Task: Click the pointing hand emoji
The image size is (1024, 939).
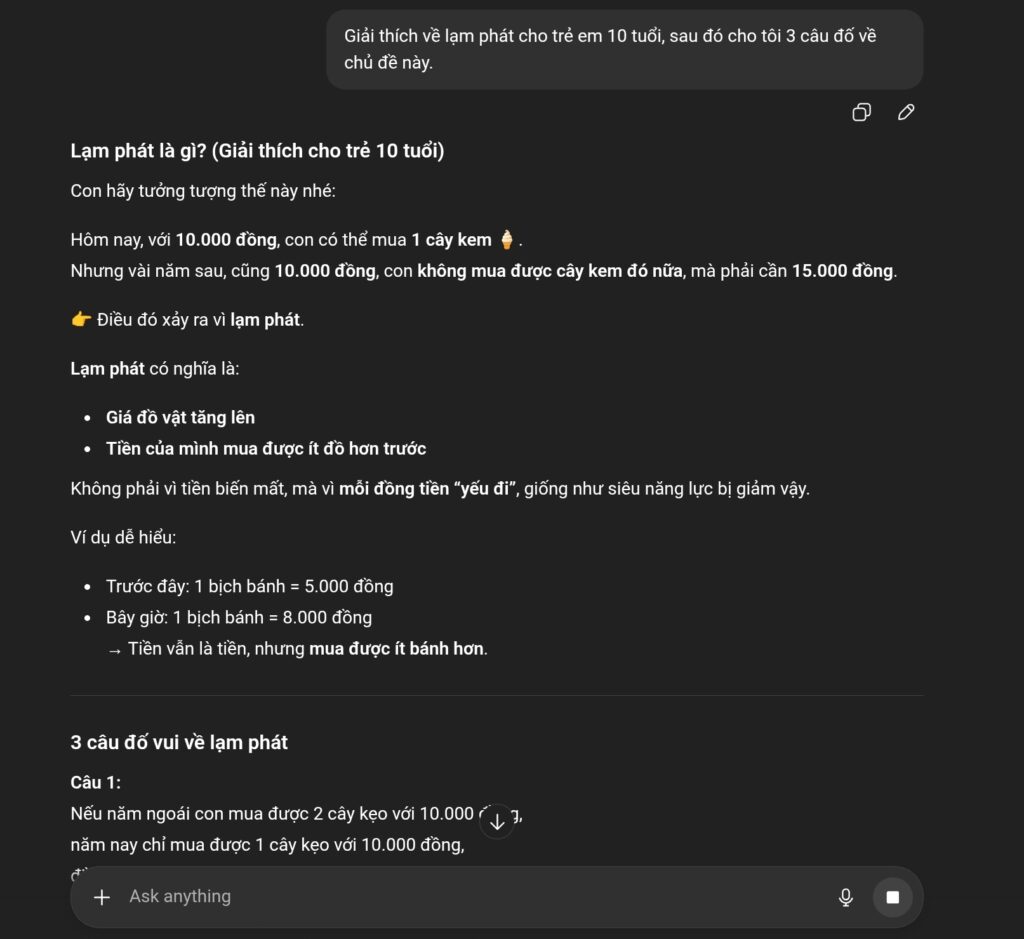Action: tap(81, 320)
